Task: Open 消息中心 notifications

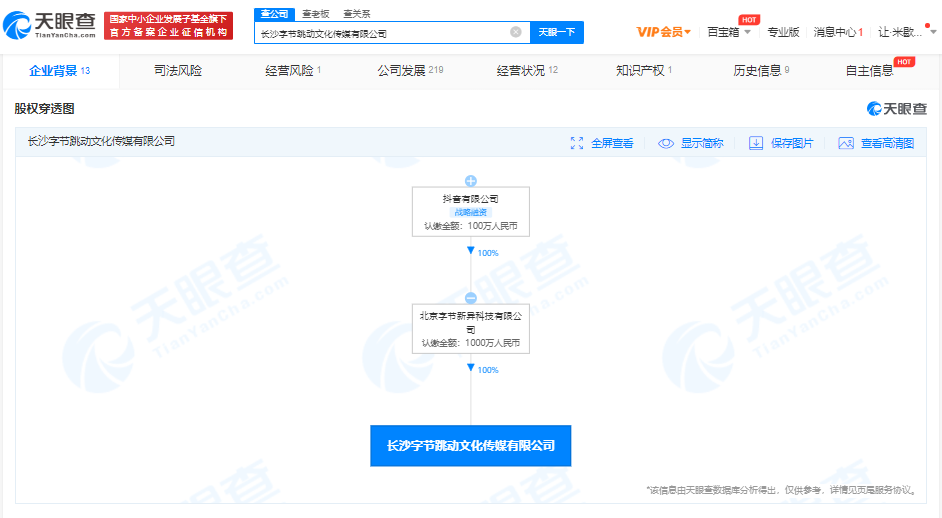Action: coord(838,32)
